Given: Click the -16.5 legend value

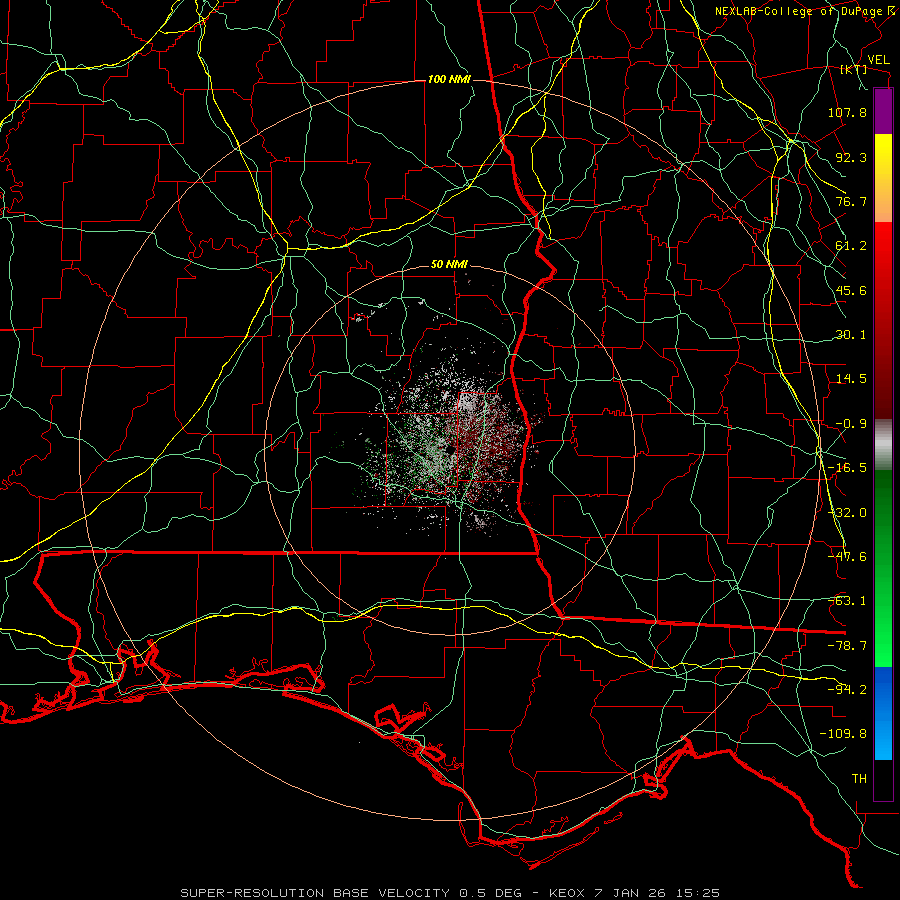Looking at the screenshot, I should coord(847,468).
